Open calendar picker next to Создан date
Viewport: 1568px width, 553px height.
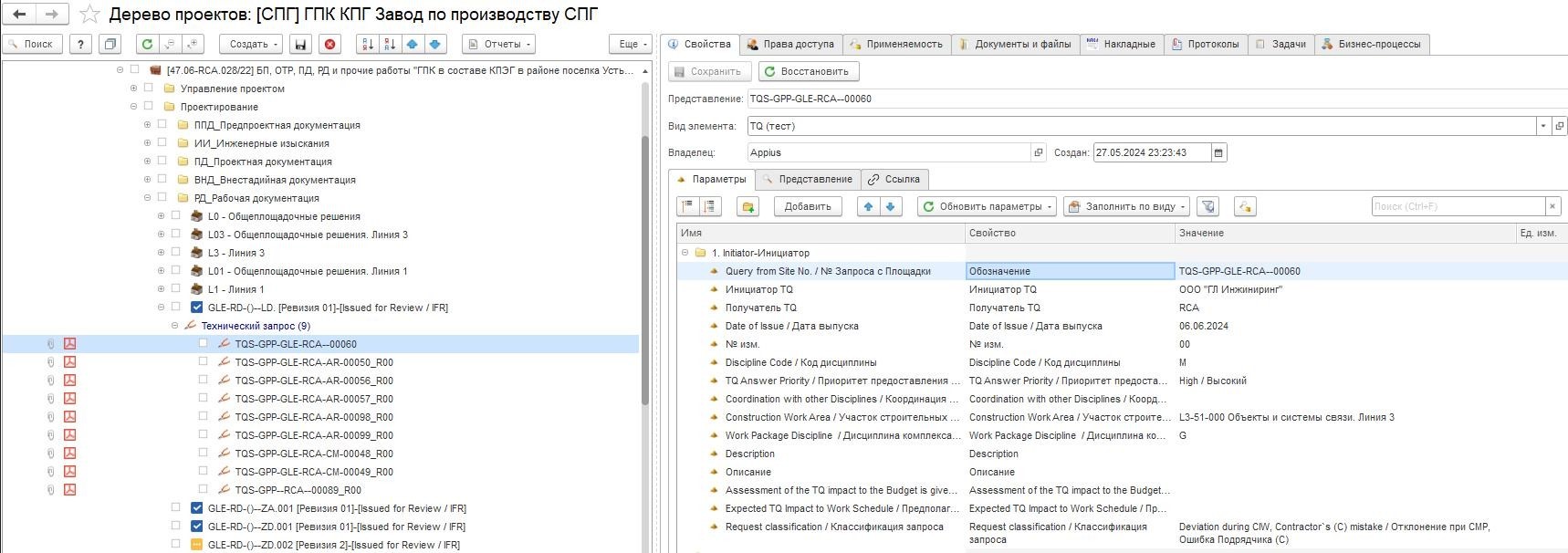click(x=1218, y=152)
